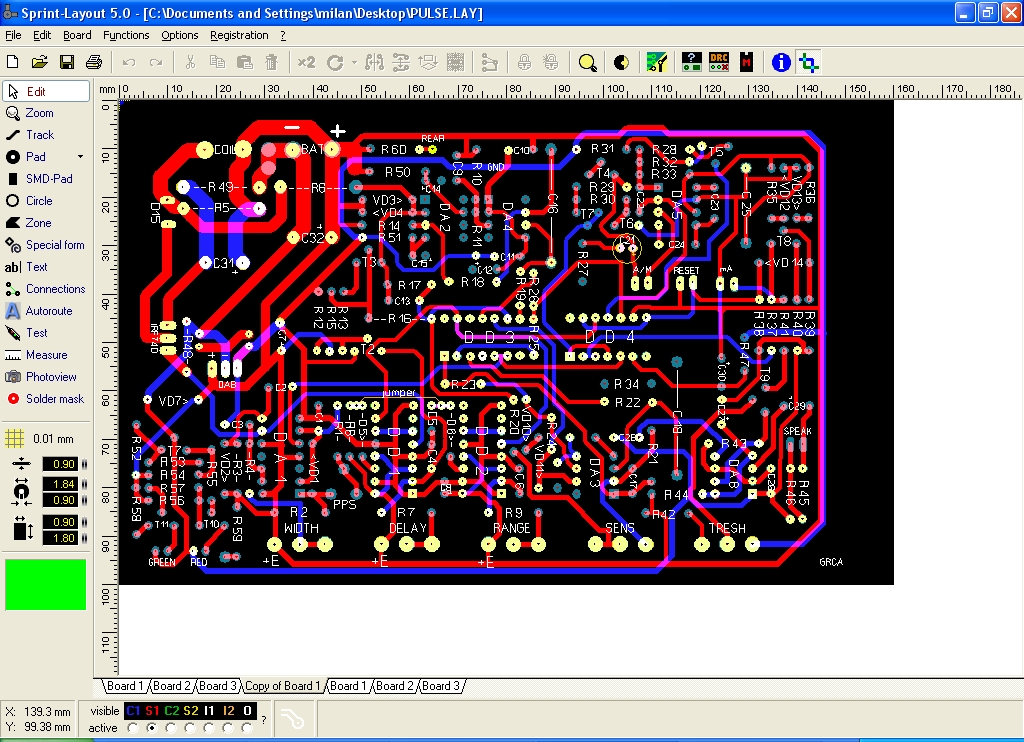This screenshot has height=742, width=1024.
Task: Click the DRC check toolbar icon
Action: click(x=718, y=62)
